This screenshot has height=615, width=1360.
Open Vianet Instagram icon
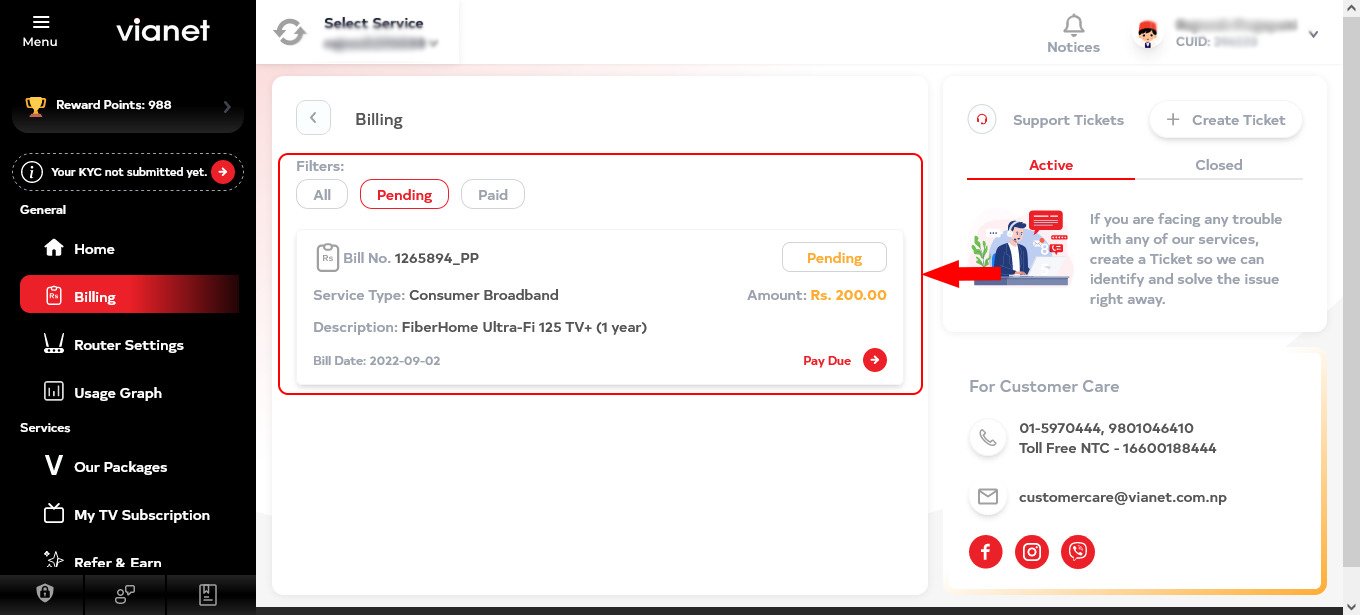click(x=1032, y=551)
